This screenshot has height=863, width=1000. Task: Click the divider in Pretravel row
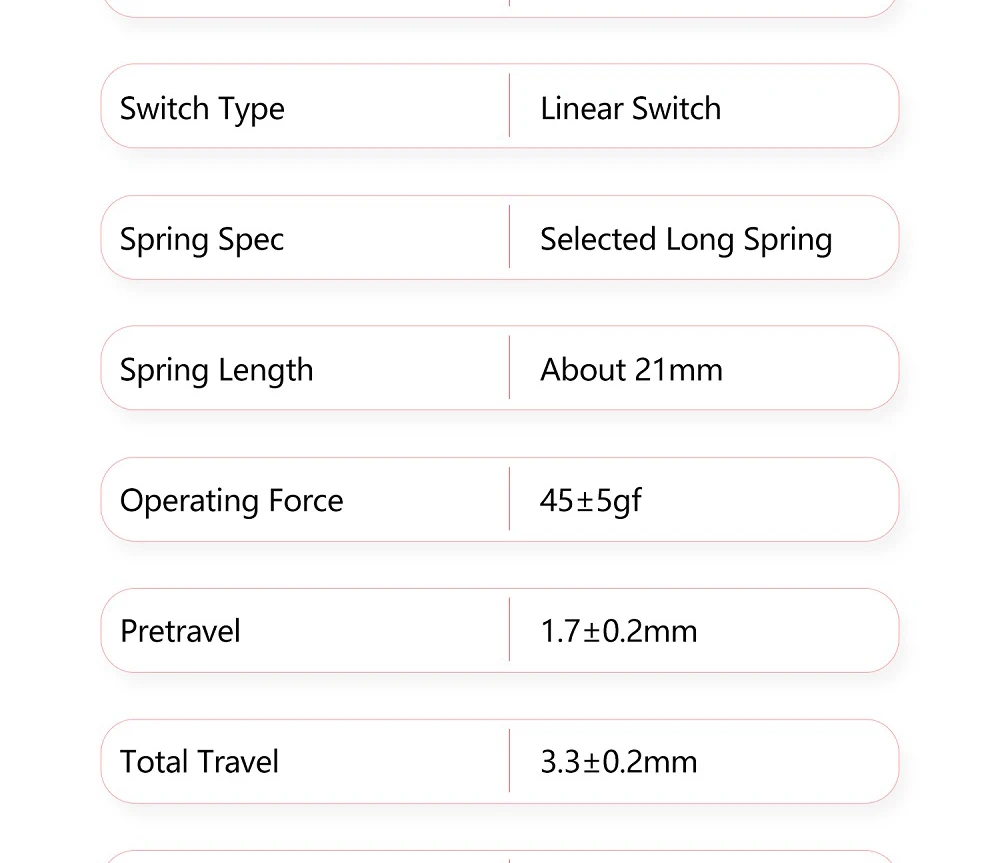[x=509, y=630]
